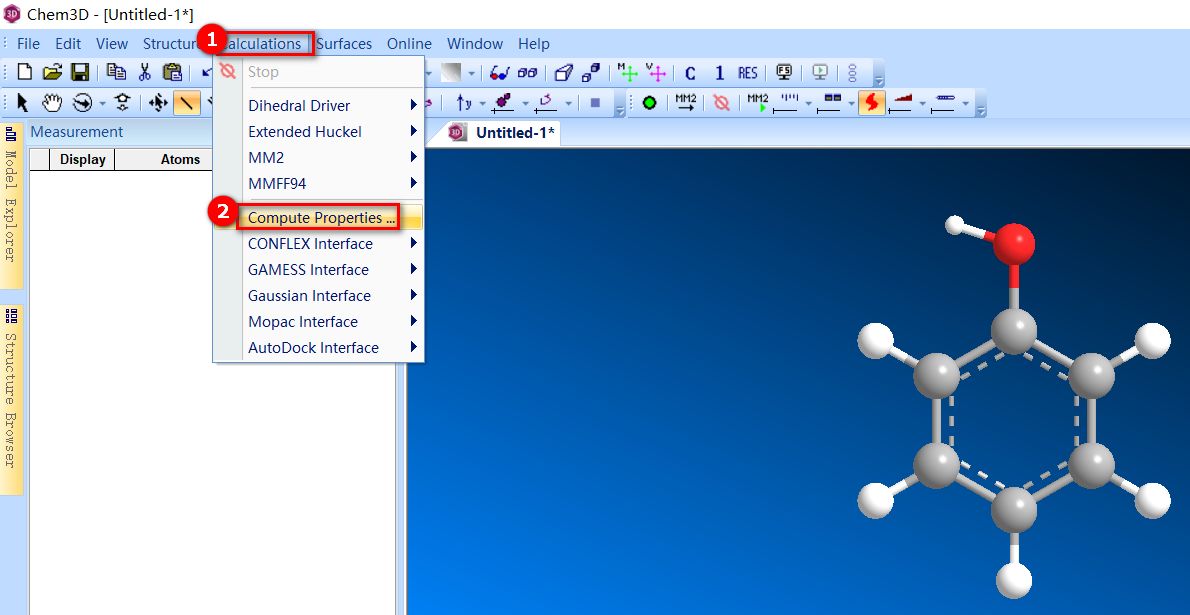Viewport: 1190px width, 615px height.
Task: Expand Extended Huckel submenu
Action: 318,131
